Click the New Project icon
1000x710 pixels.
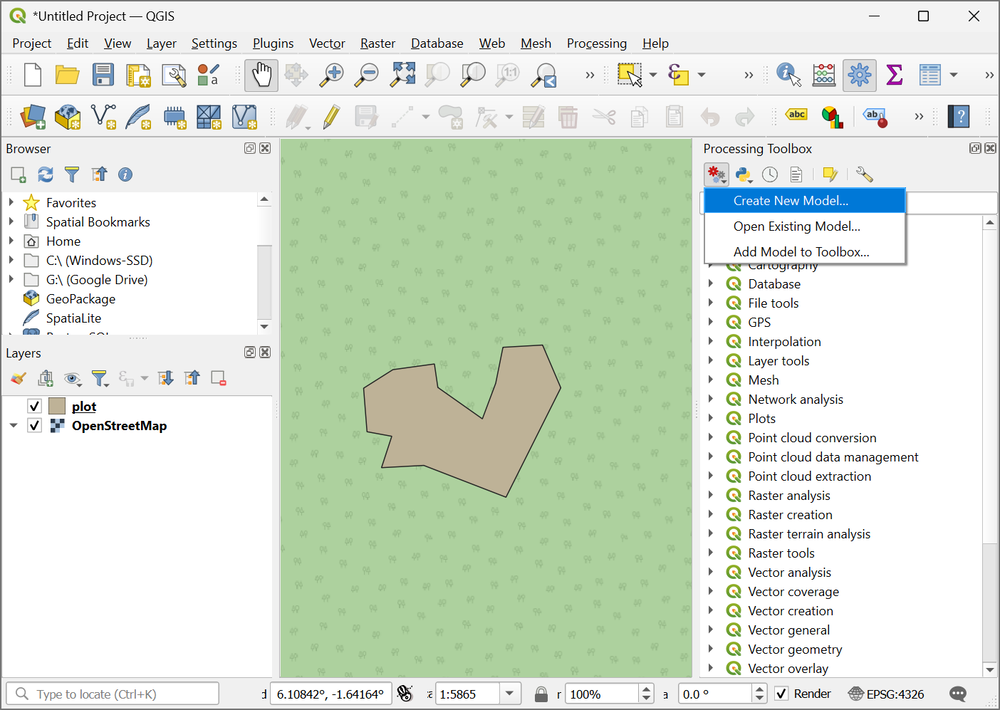pyautogui.click(x=32, y=75)
